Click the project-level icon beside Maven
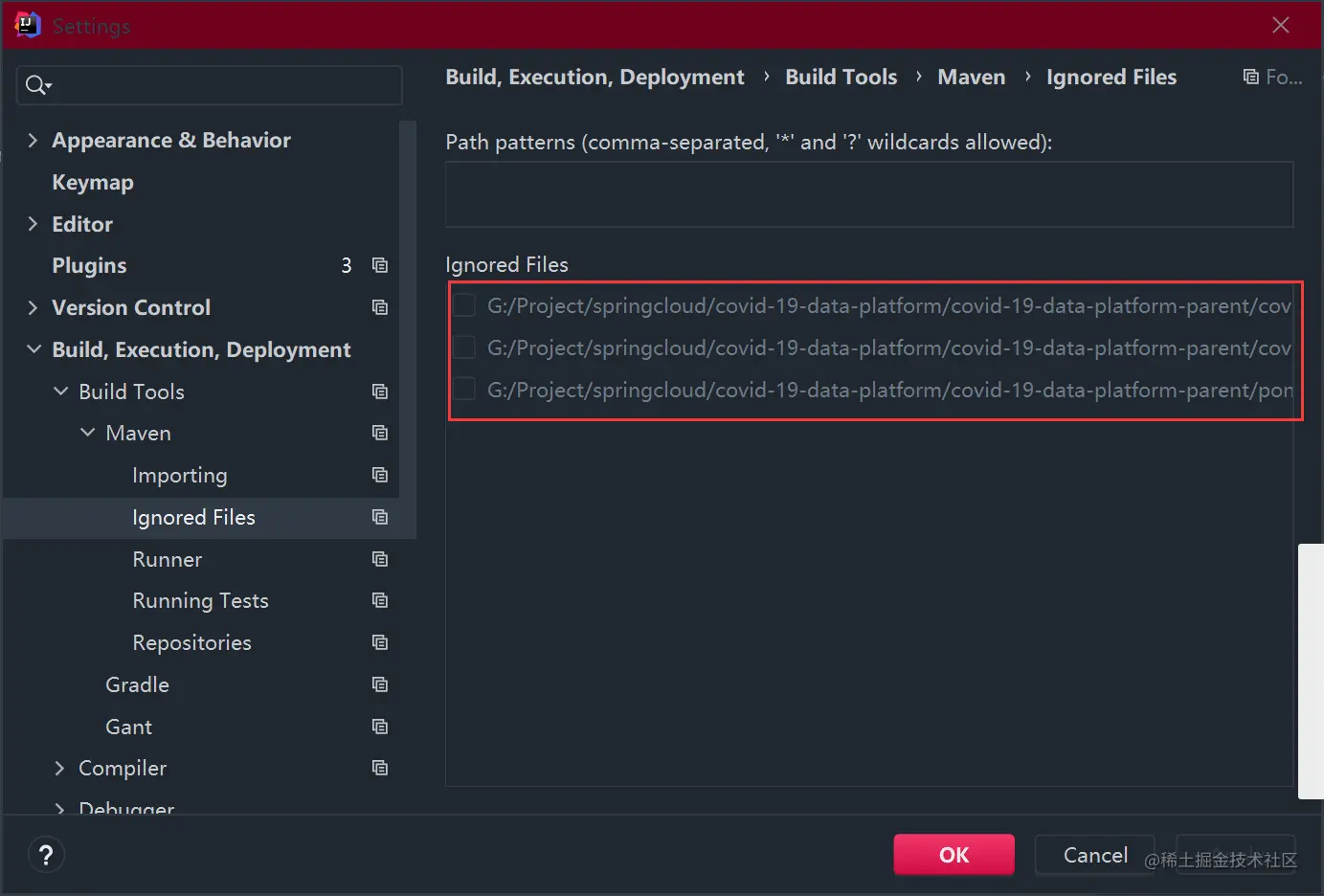The height and width of the screenshot is (896, 1324). pyautogui.click(x=380, y=433)
